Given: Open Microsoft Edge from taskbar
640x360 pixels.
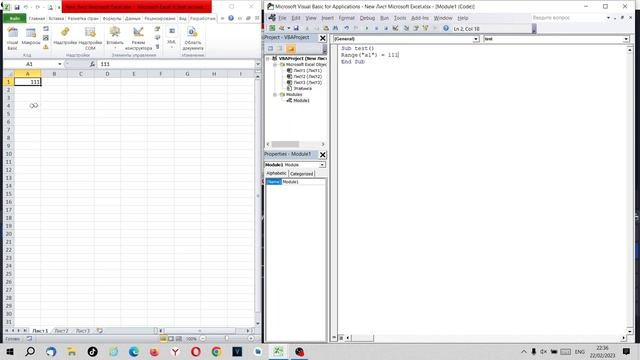Looking at the screenshot, I should pos(133,351).
